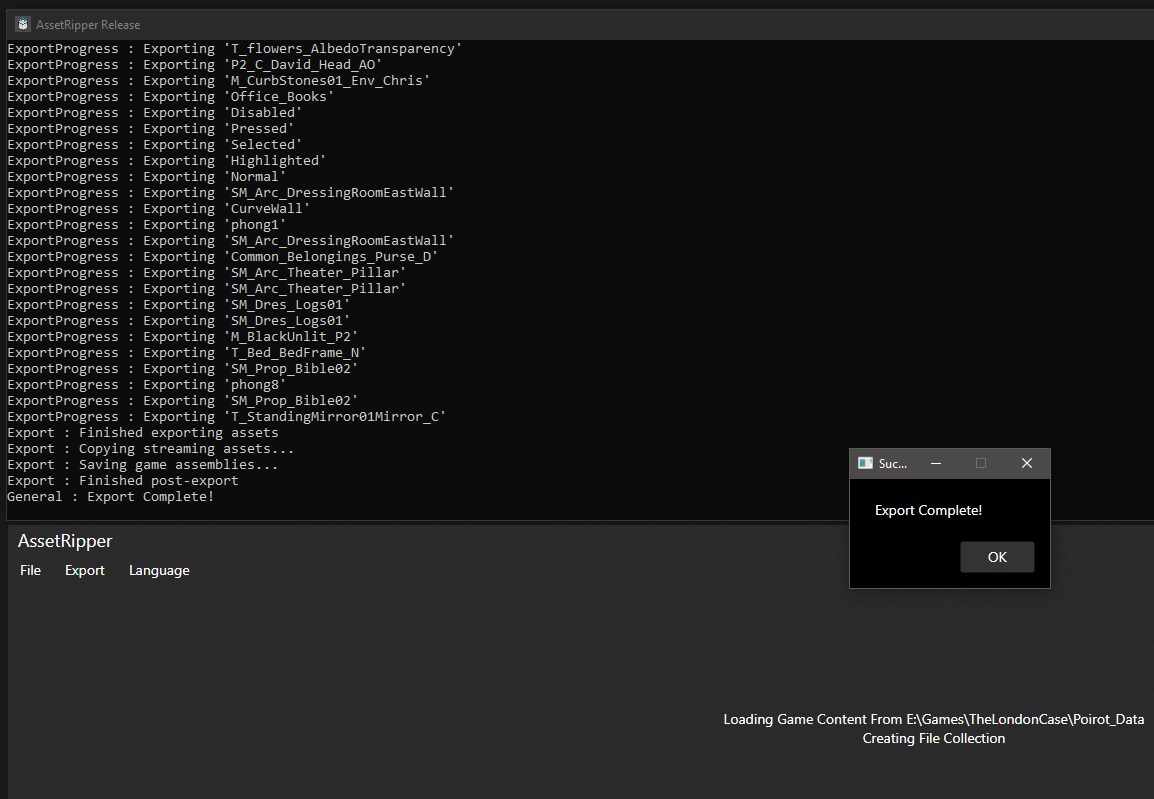Viewport: 1154px width, 799px height.
Task: Open the File menu
Action: click(x=30, y=570)
